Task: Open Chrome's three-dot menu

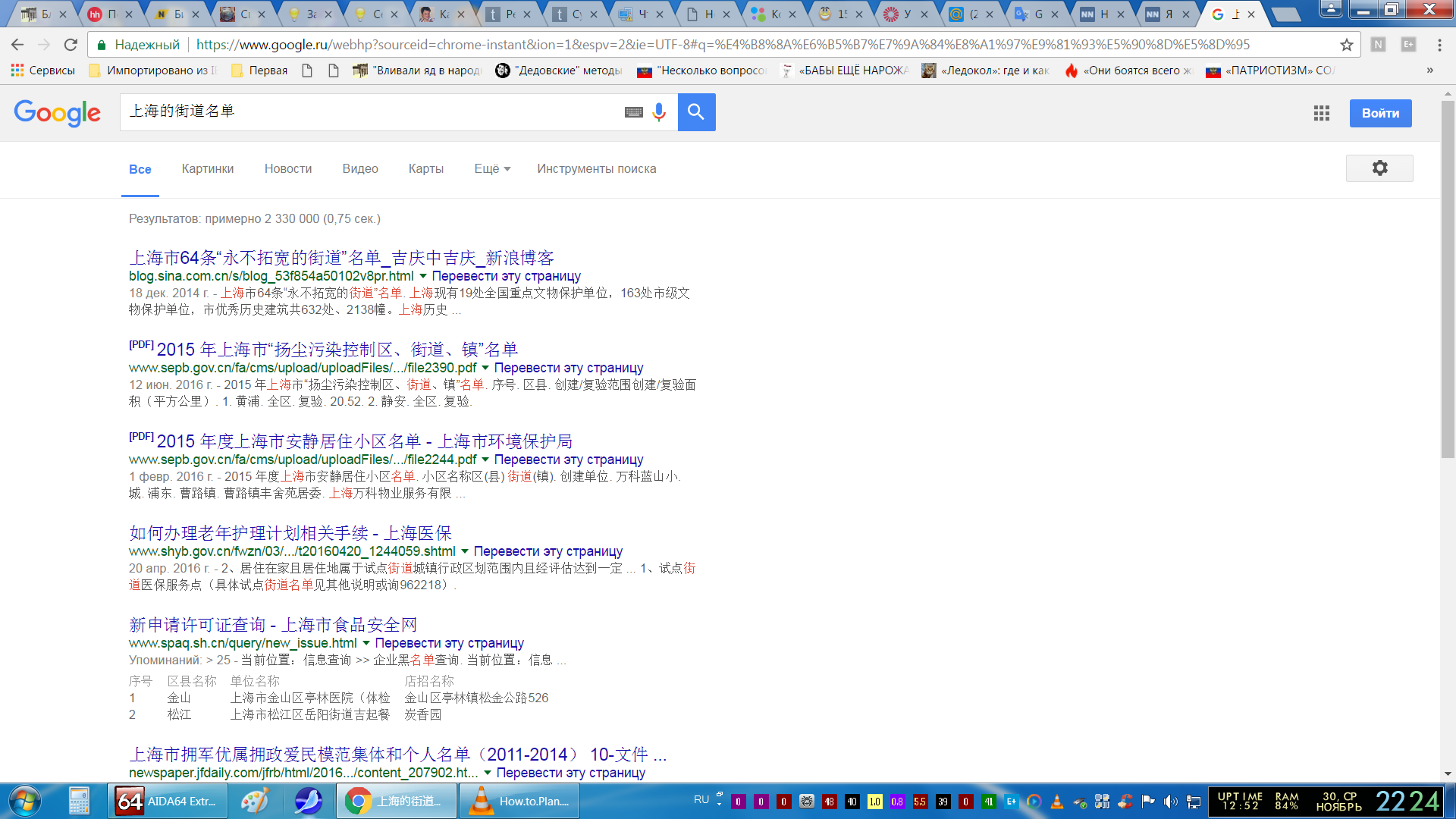Action: [x=1439, y=45]
